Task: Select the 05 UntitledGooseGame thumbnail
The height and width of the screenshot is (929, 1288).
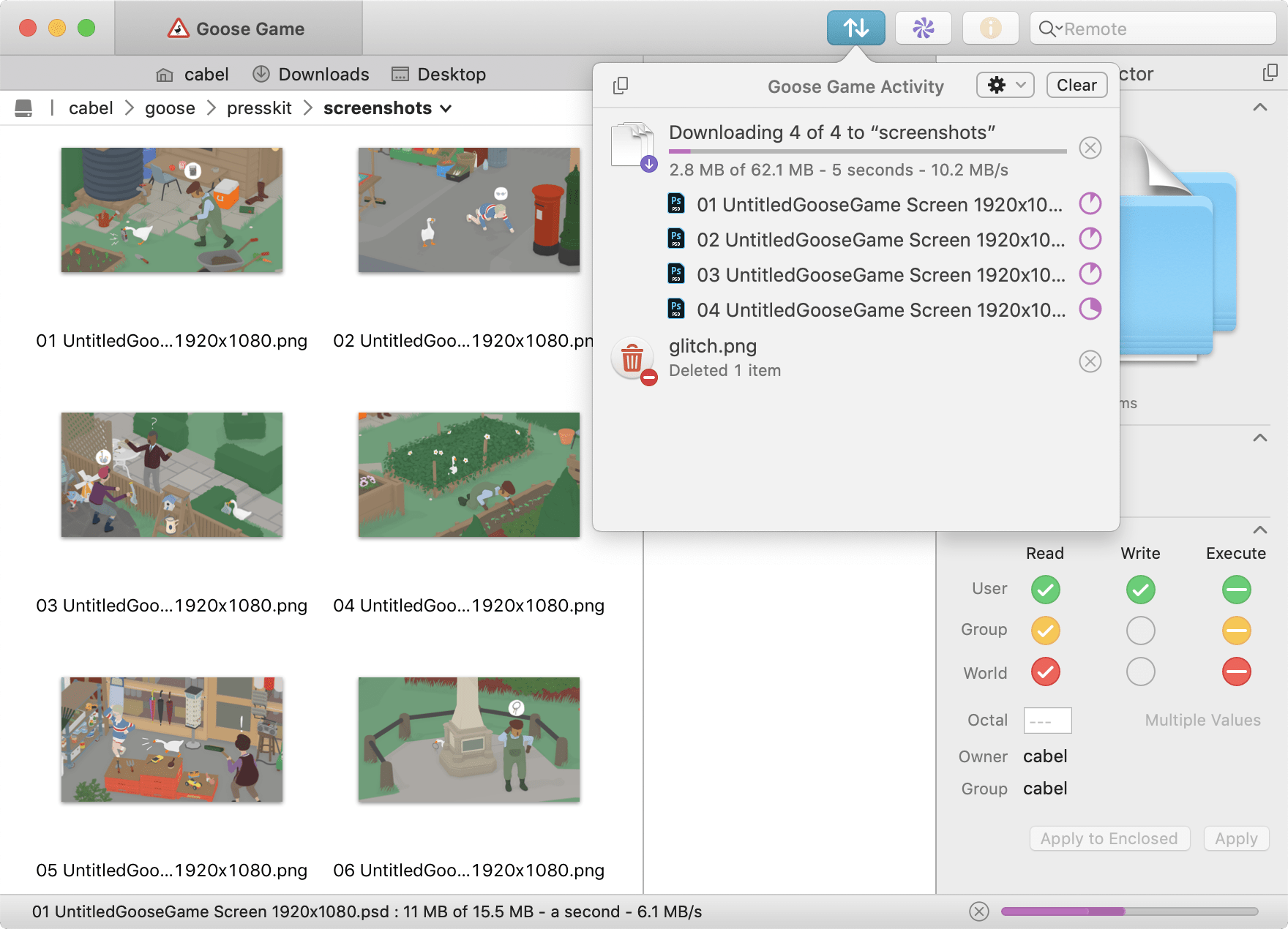Action: [171, 740]
